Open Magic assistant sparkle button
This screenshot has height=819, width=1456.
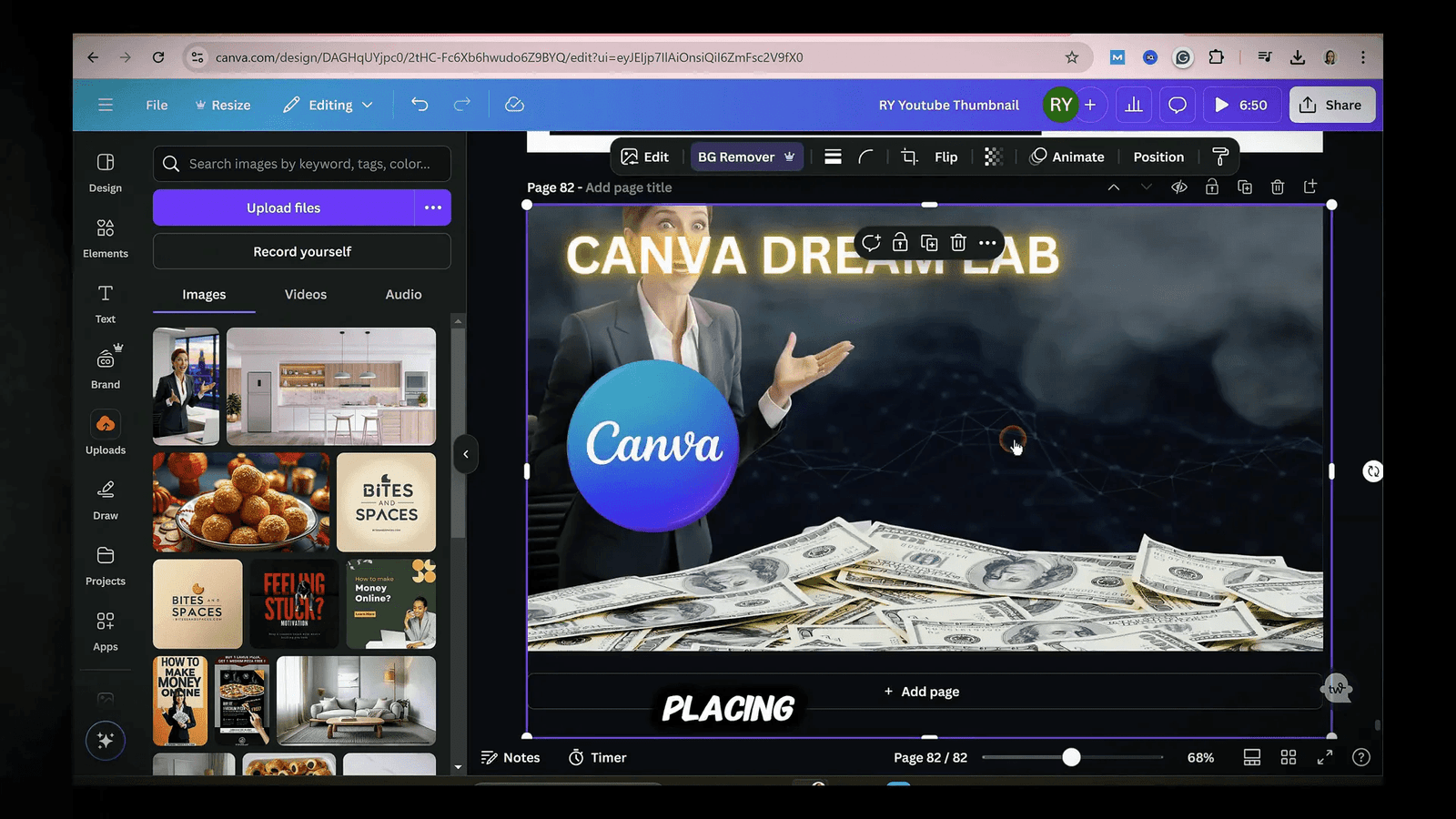click(106, 741)
